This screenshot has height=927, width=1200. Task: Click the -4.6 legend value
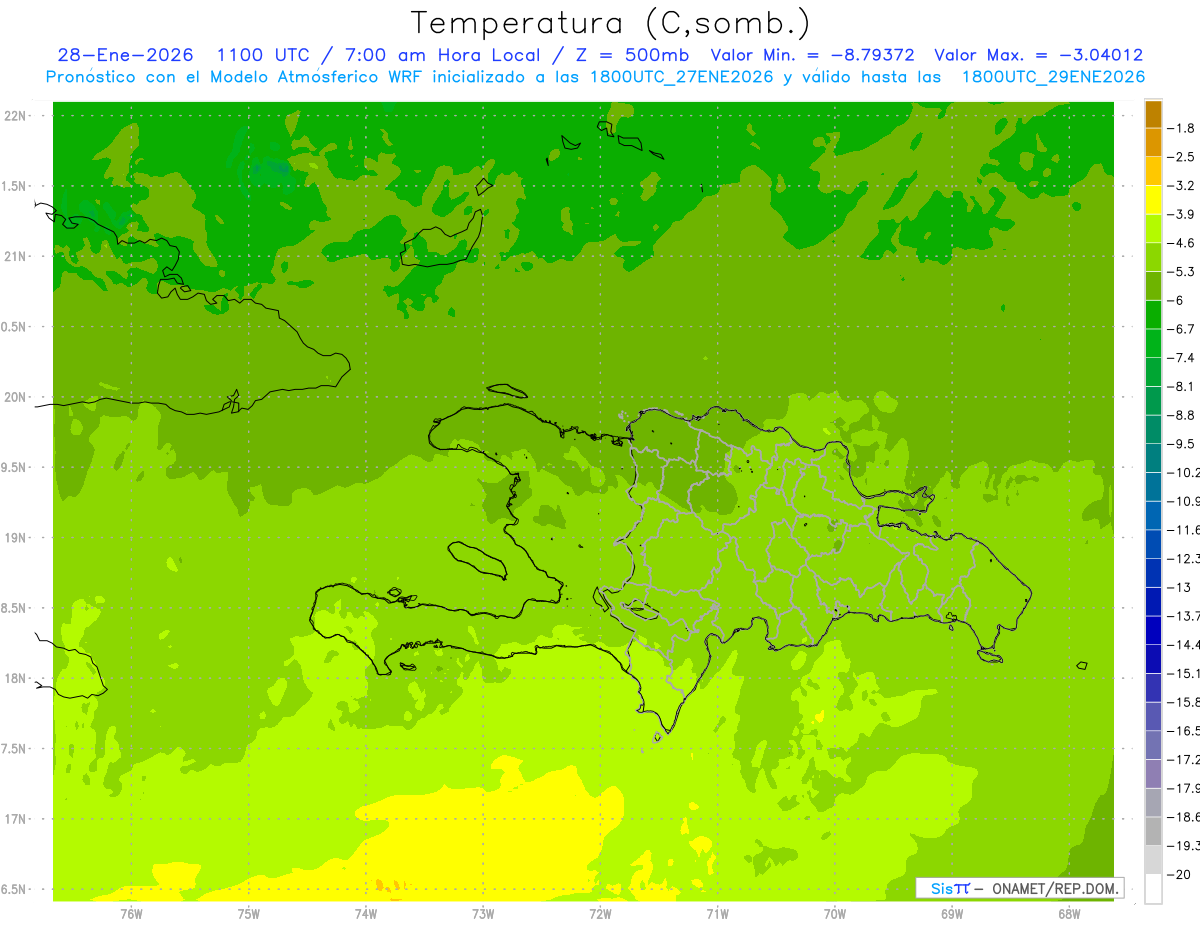coord(1182,243)
